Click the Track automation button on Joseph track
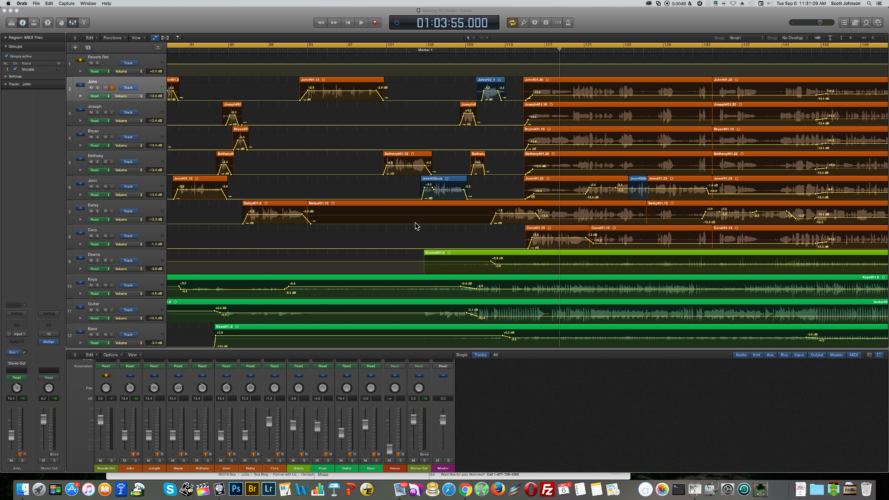Image resolution: width=889 pixels, height=500 pixels. tap(128, 112)
